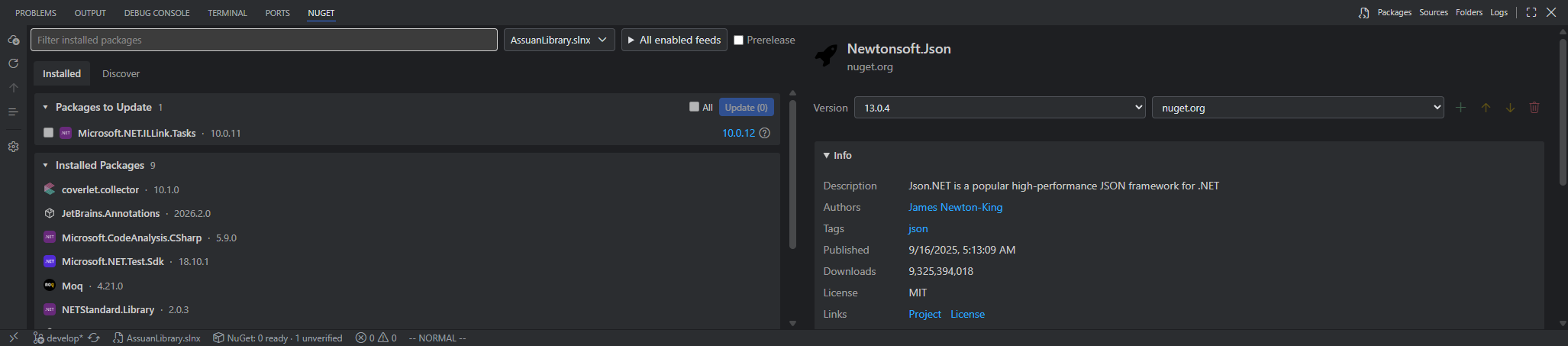Click the remote window icon in status bar
1568x346 pixels.
(13, 338)
